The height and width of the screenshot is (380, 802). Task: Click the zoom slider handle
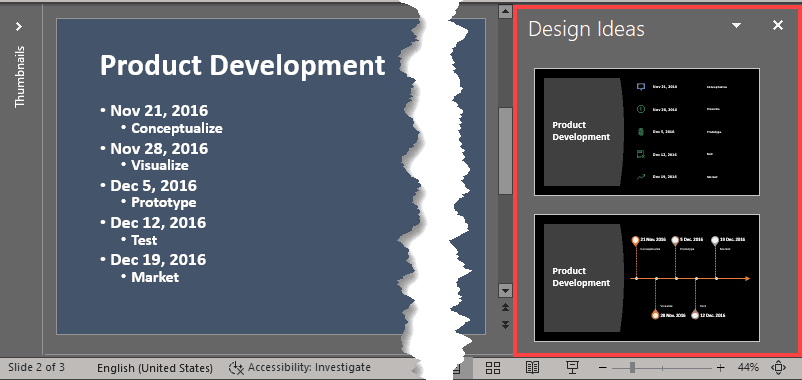tap(633, 368)
